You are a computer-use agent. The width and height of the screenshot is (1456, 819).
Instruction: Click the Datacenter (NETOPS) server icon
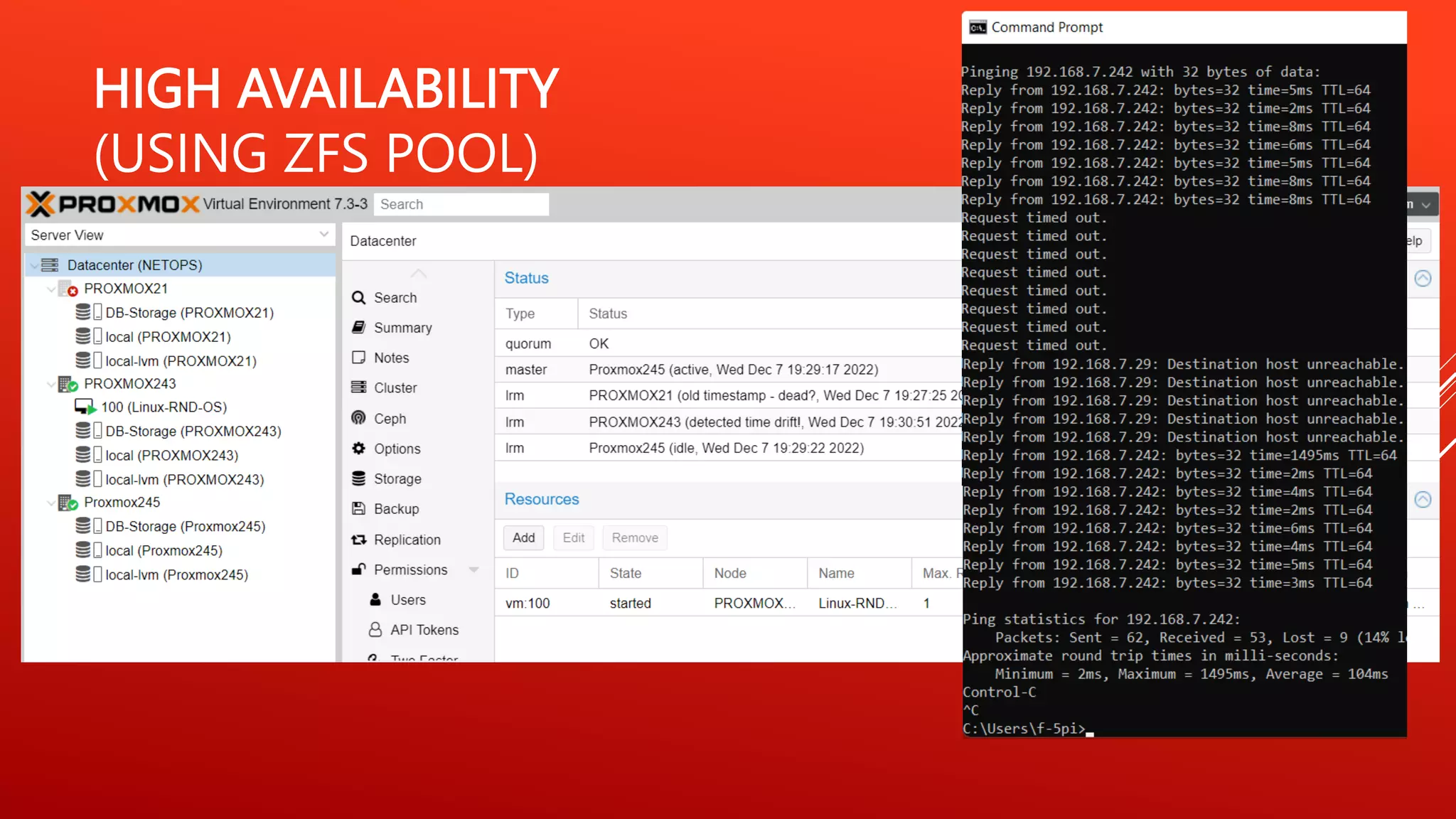[50, 265]
